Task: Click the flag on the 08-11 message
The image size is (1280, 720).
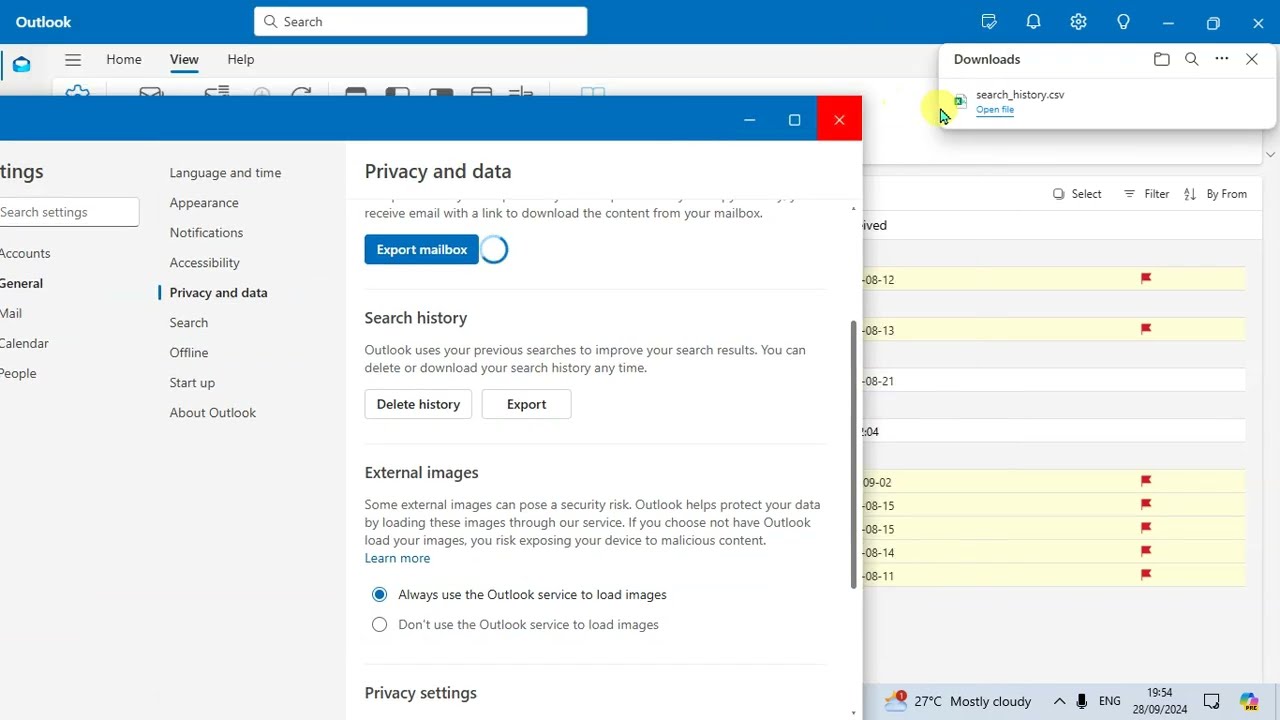Action: [1146, 575]
